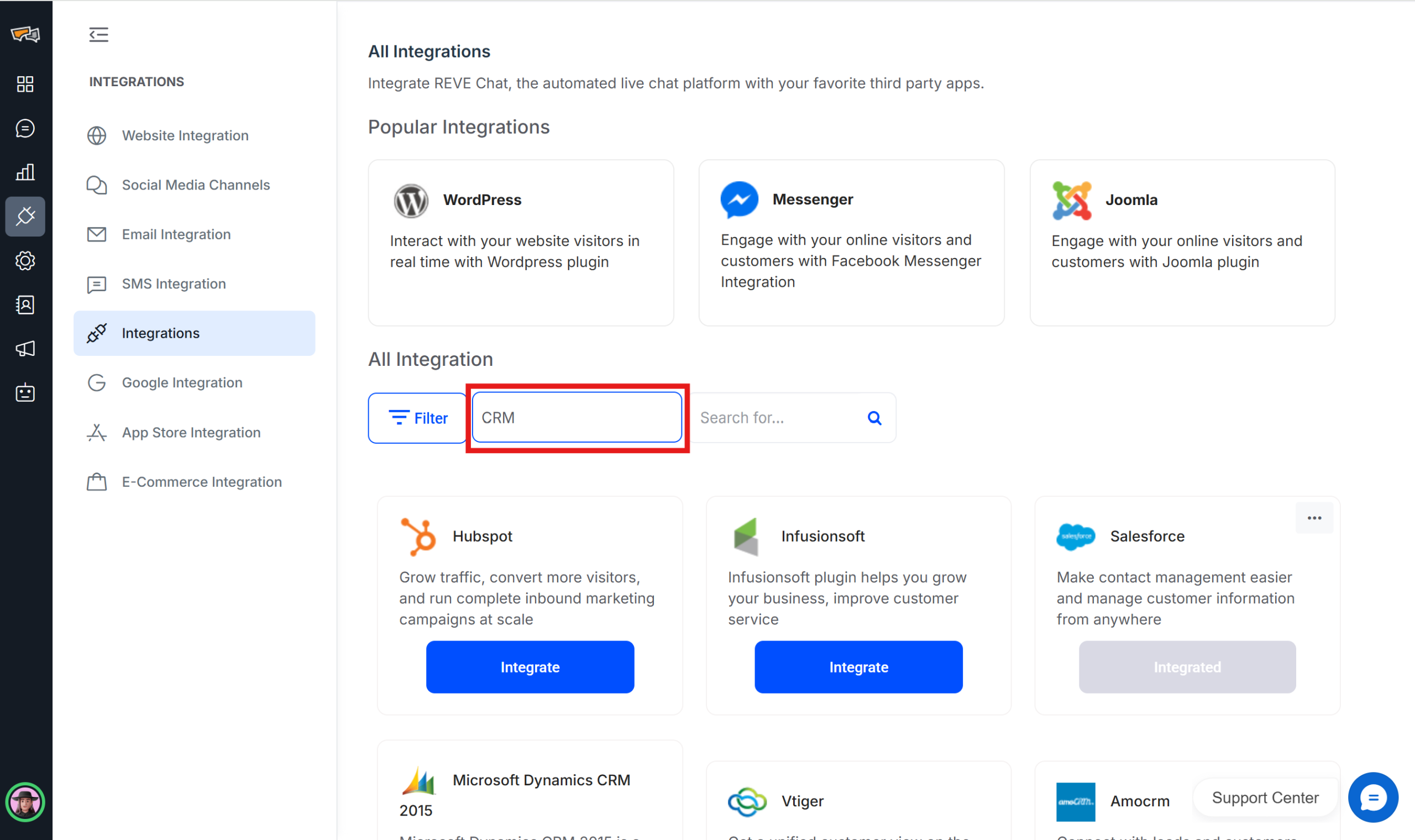Open the chat conversations icon
The image size is (1415, 840).
coord(25,129)
